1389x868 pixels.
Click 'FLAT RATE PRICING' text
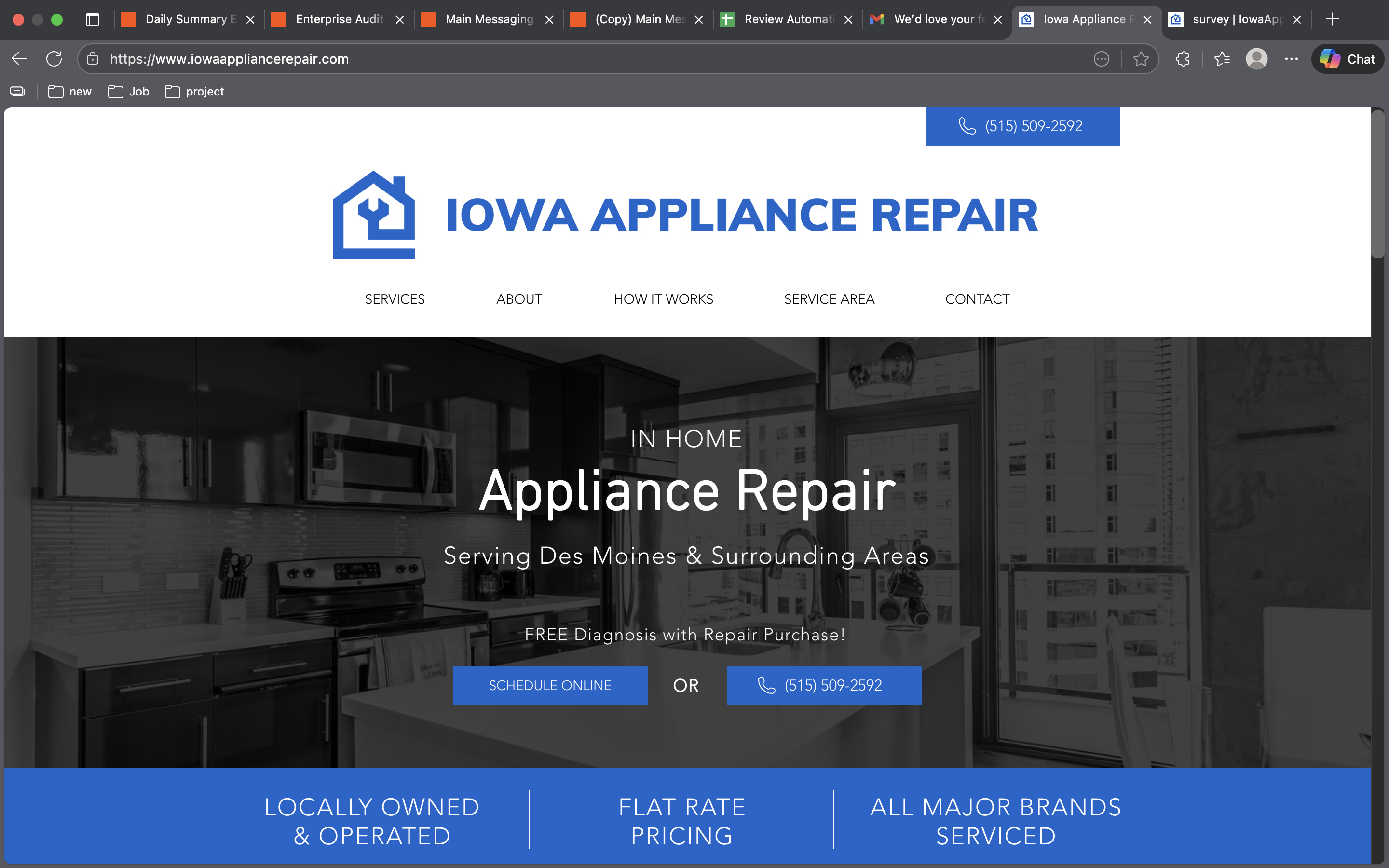682,822
